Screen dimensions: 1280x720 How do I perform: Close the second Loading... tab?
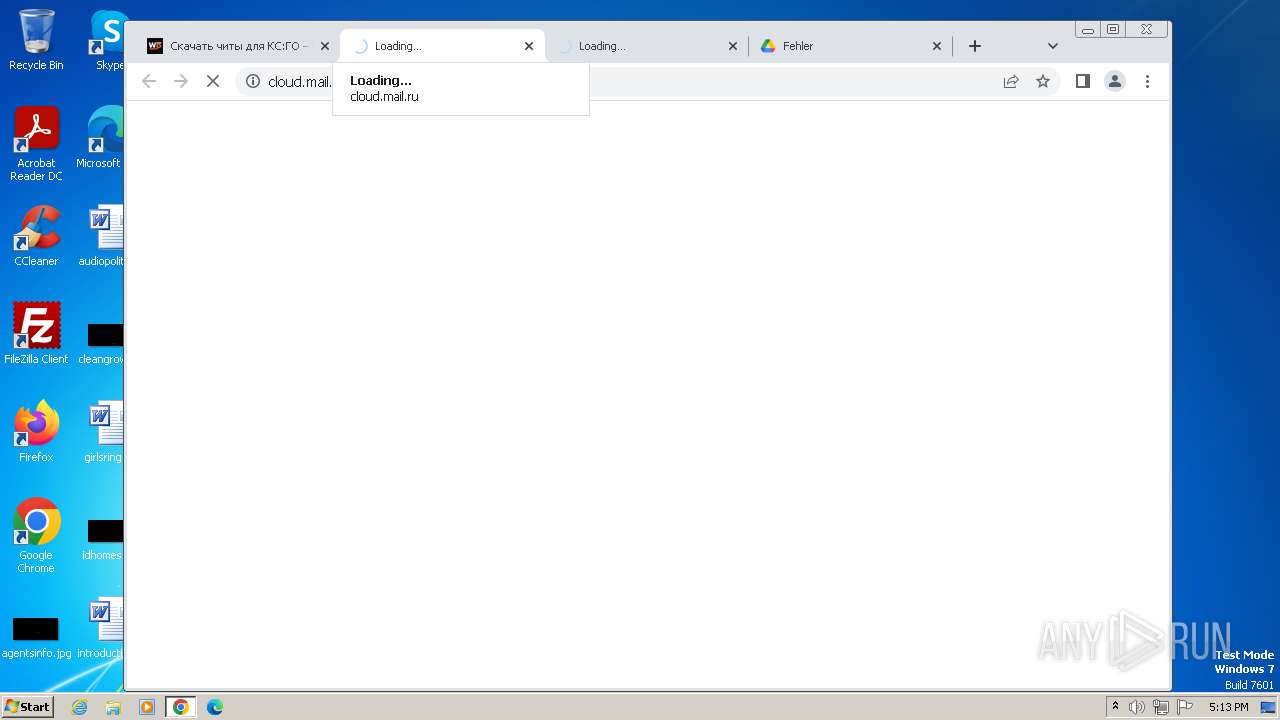click(733, 46)
